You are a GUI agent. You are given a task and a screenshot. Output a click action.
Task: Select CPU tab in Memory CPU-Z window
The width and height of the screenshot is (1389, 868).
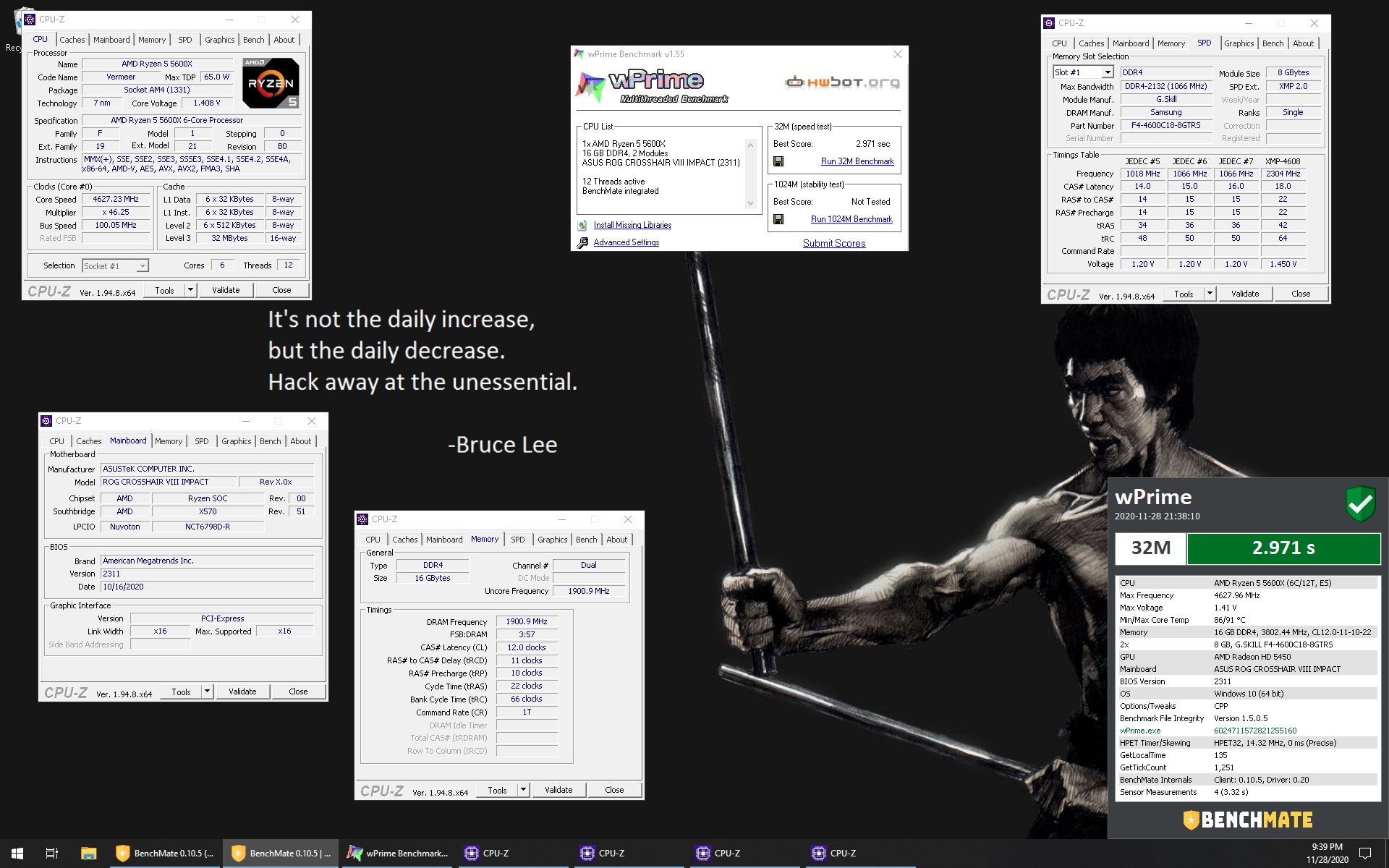click(373, 540)
